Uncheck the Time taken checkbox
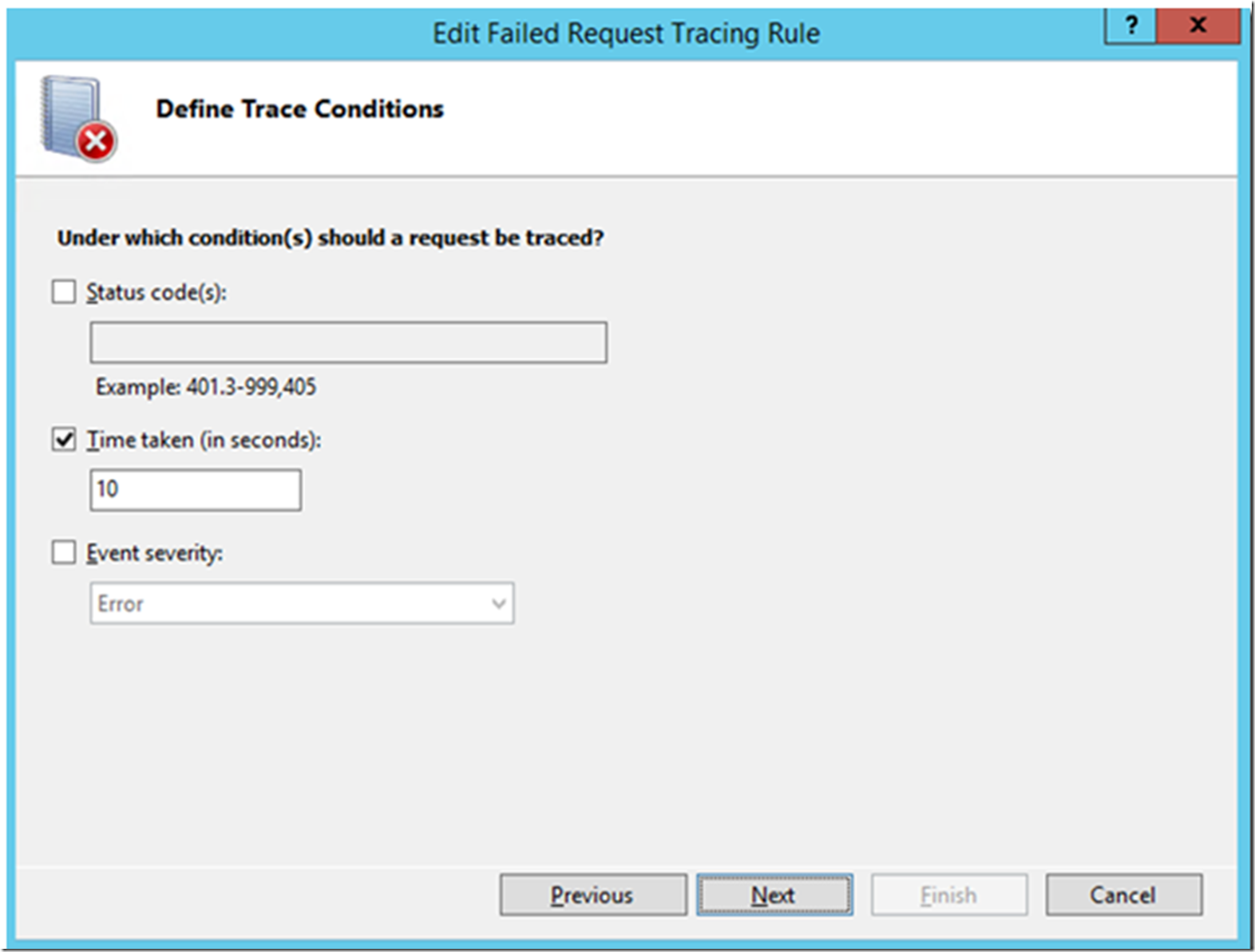Image resolution: width=1255 pixels, height=952 pixels. click(64, 440)
